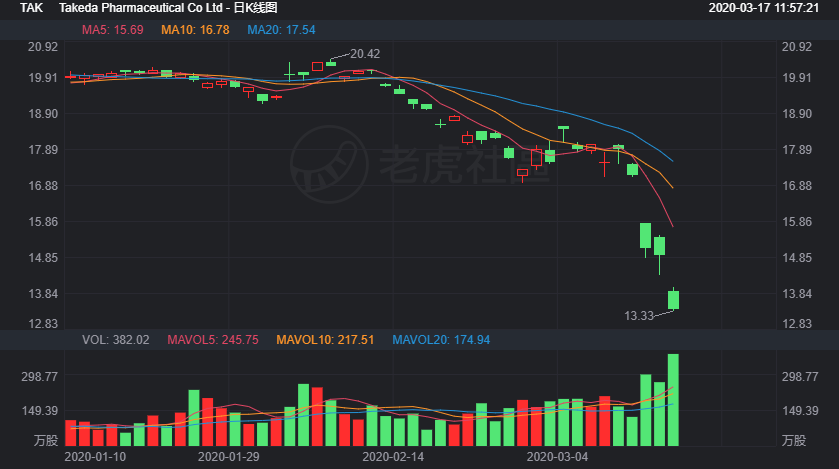839x469 pixels.
Task: Click the MA10: 16.78 indicator label
Action: click(195, 30)
